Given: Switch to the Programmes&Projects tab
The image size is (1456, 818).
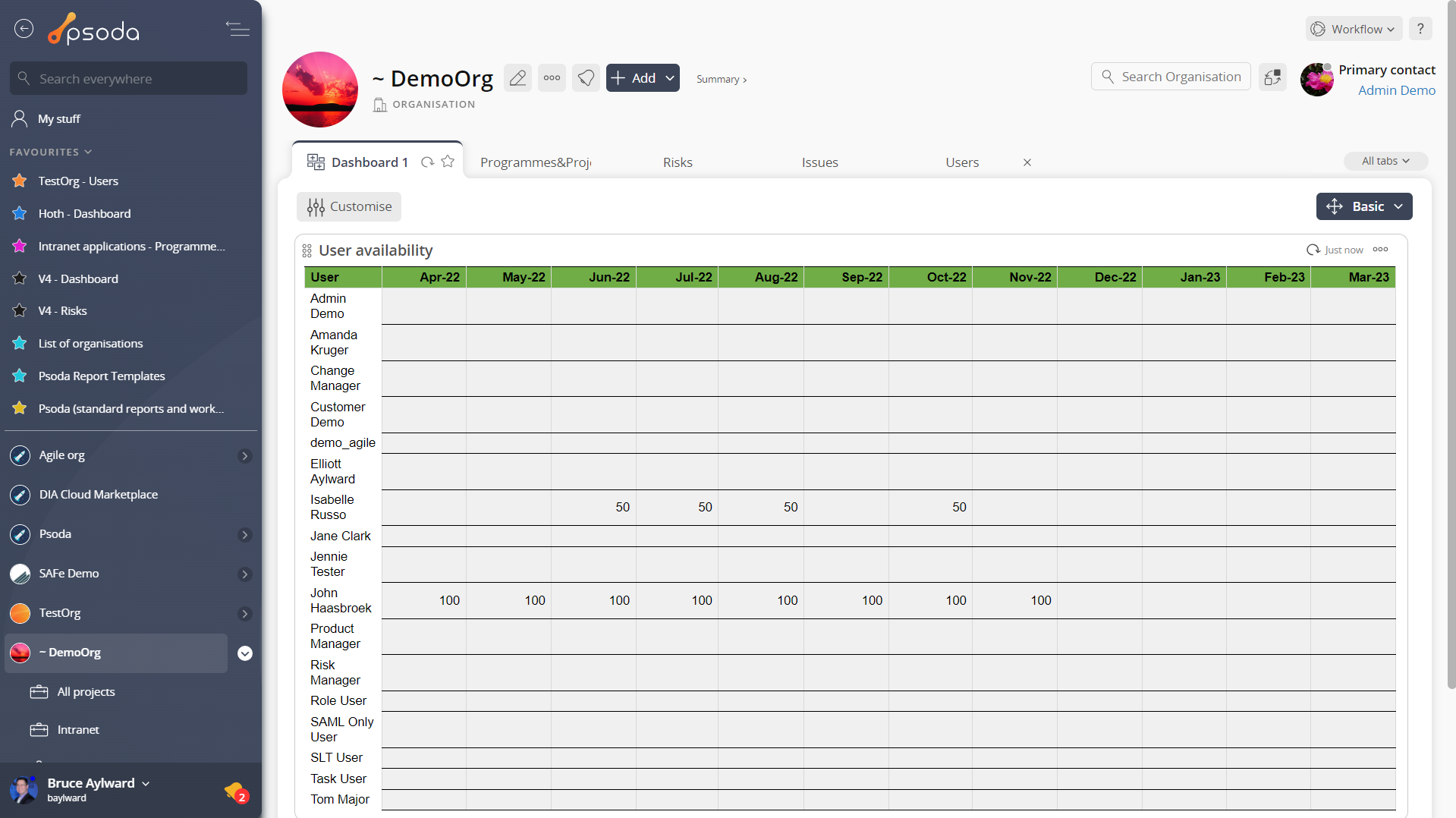Looking at the screenshot, I should click(536, 162).
